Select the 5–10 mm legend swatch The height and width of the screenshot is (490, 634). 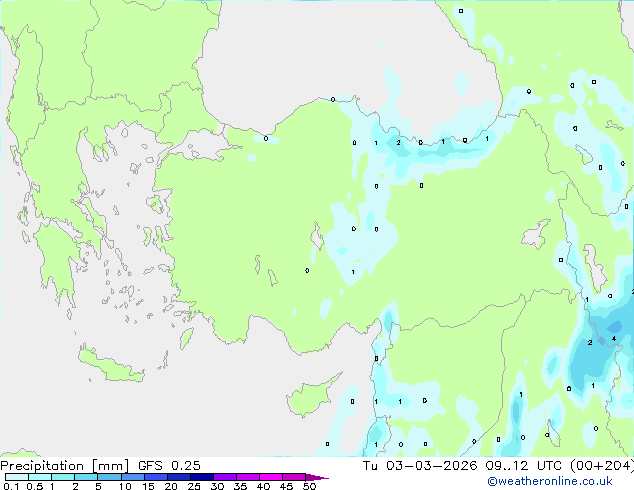pyautogui.click(x=109, y=477)
